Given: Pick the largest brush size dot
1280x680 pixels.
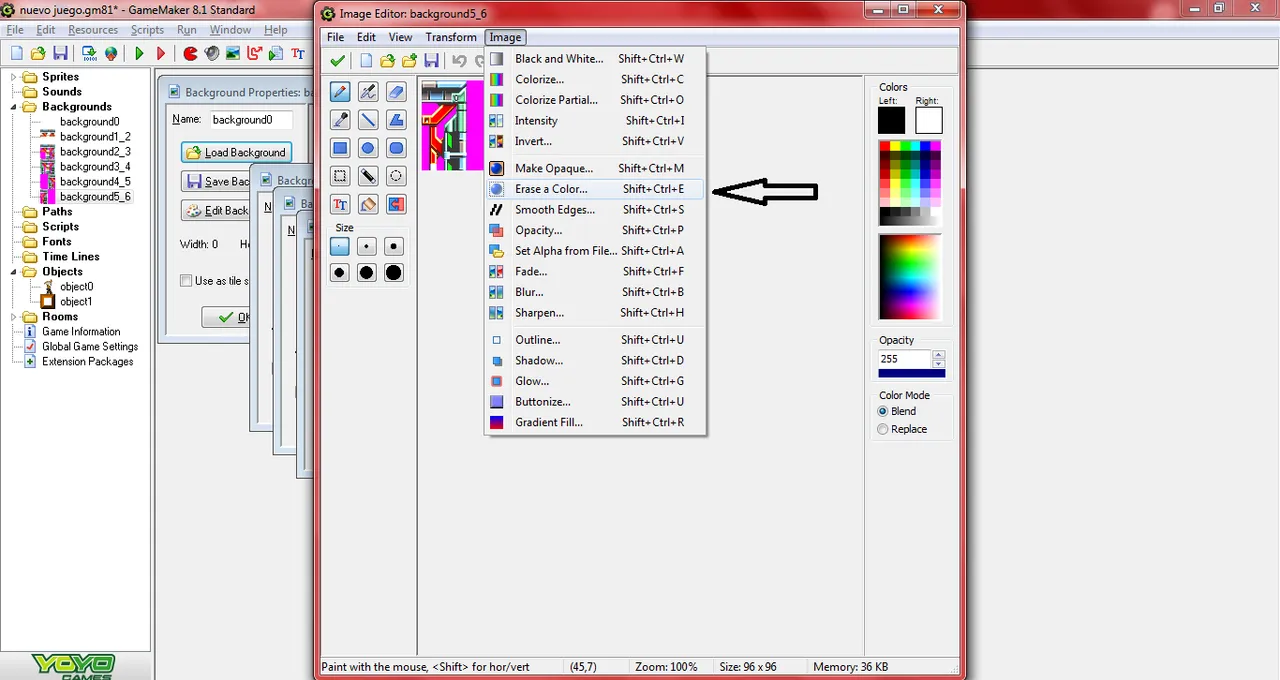Looking at the screenshot, I should [394, 272].
